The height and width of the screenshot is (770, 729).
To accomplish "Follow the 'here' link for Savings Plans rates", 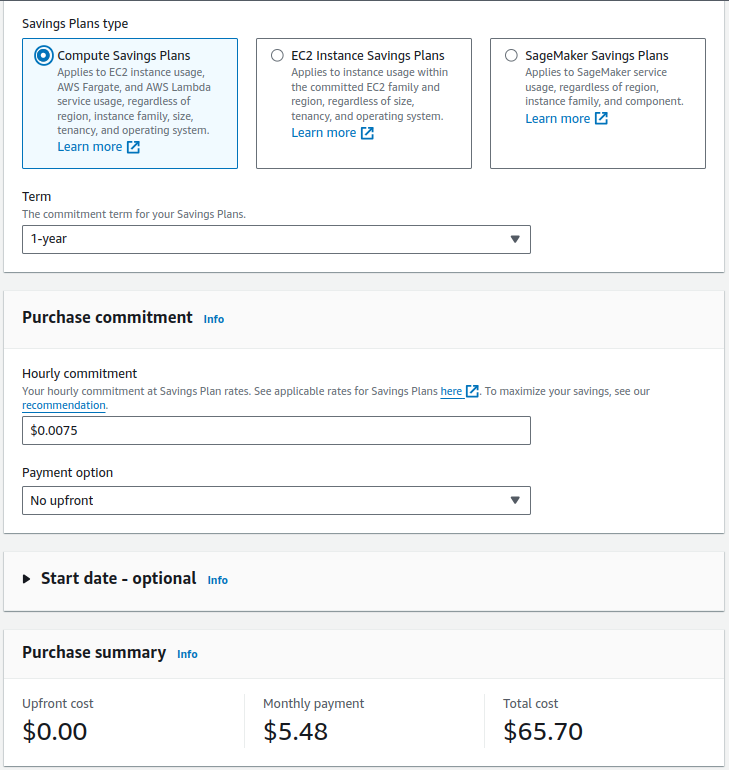I will point(451,391).
